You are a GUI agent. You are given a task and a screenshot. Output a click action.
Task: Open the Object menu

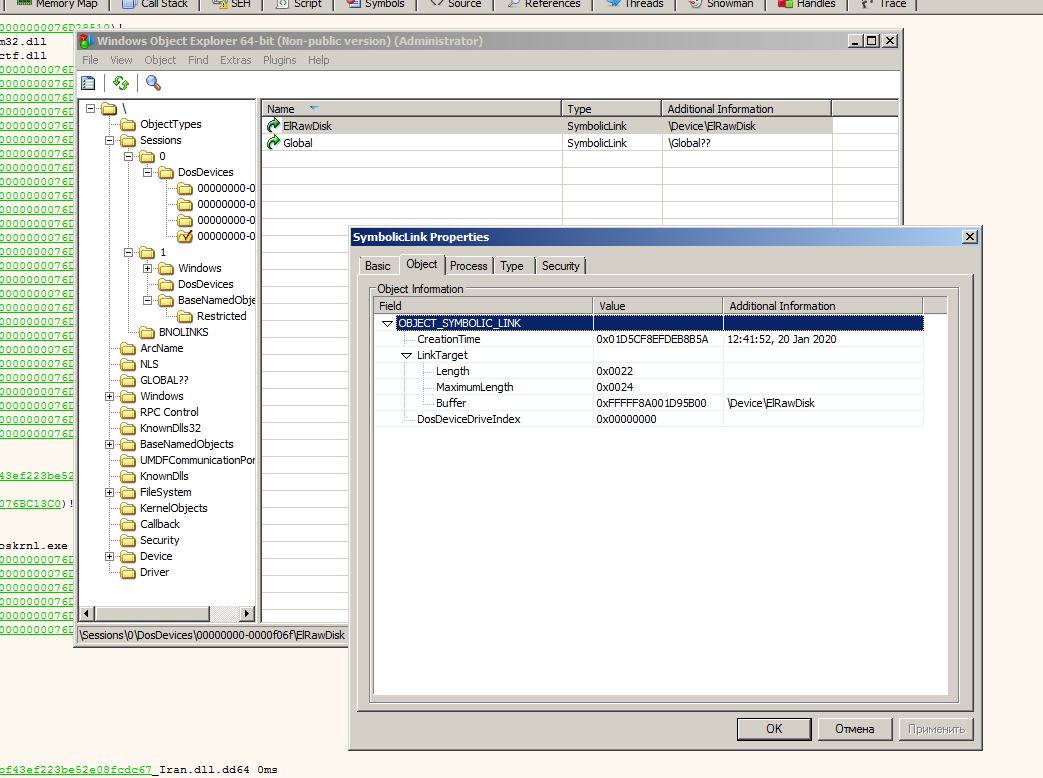pos(160,60)
